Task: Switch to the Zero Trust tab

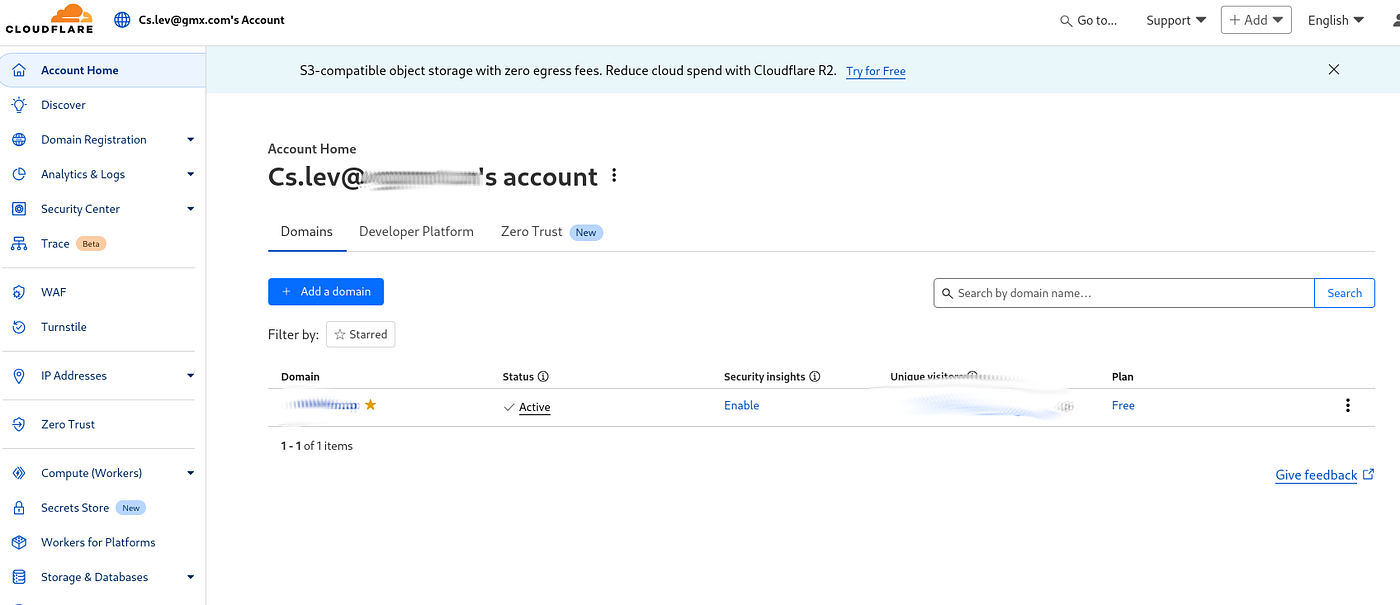Action: click(x=551, y=232)
